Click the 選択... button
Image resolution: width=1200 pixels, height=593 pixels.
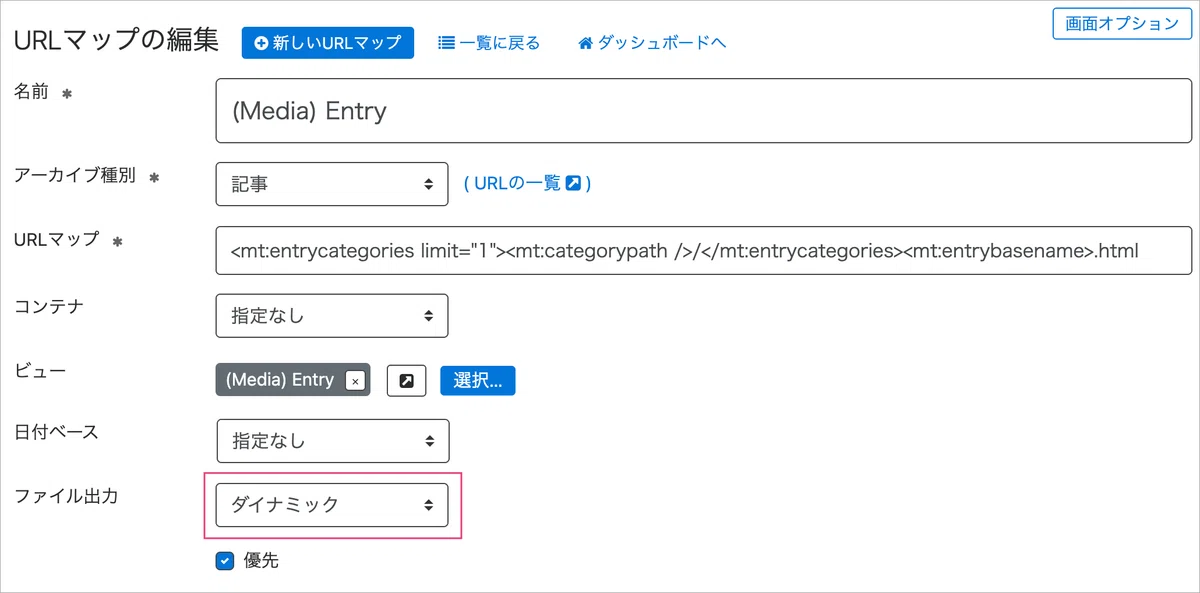tap(478, 380)
